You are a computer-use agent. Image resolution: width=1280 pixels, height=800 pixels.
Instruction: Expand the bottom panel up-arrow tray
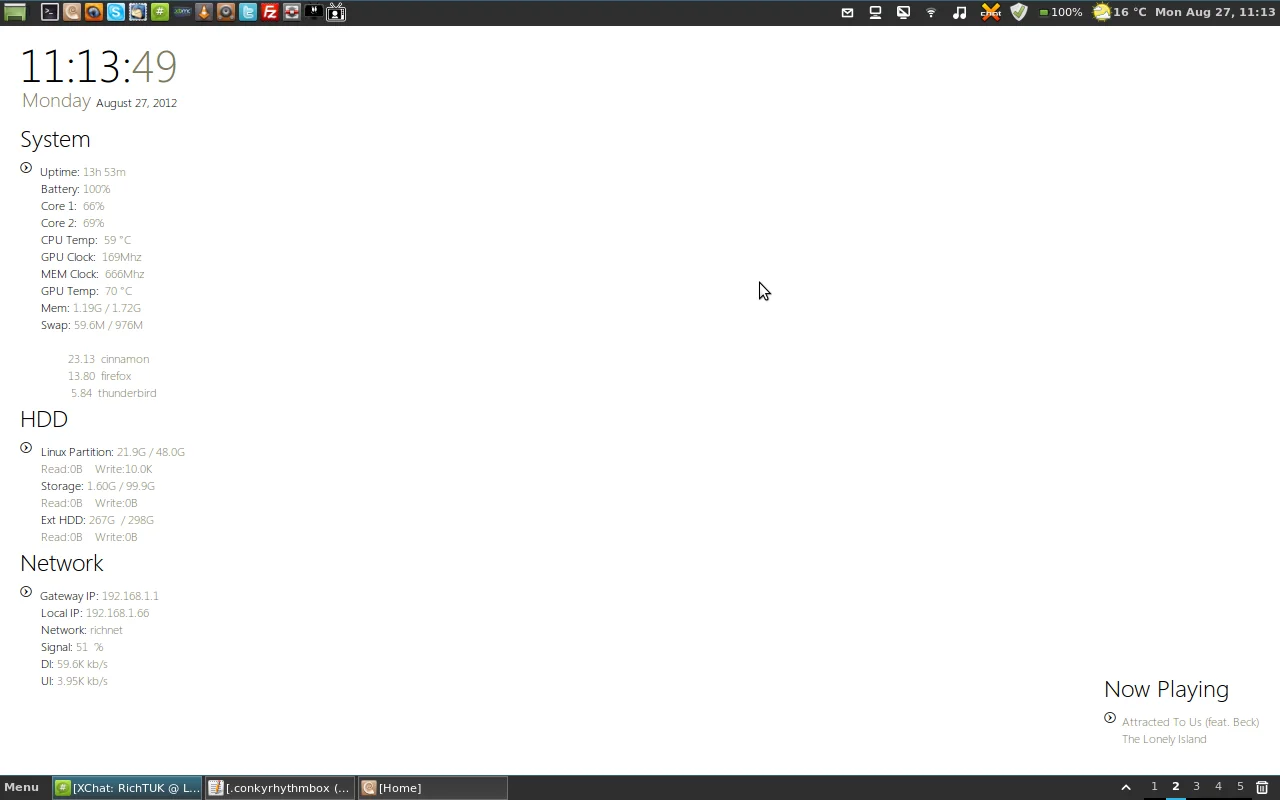pos(1126,787)
